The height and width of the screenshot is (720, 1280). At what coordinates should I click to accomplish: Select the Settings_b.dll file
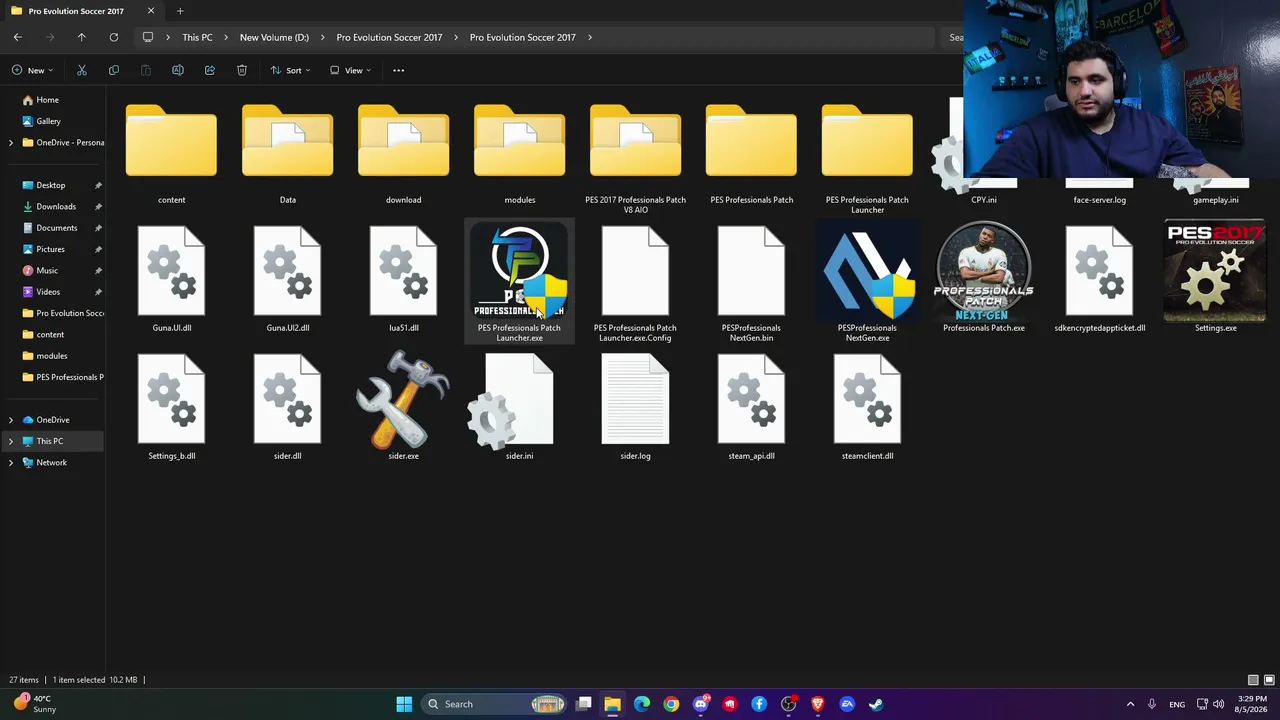(171, 406)
